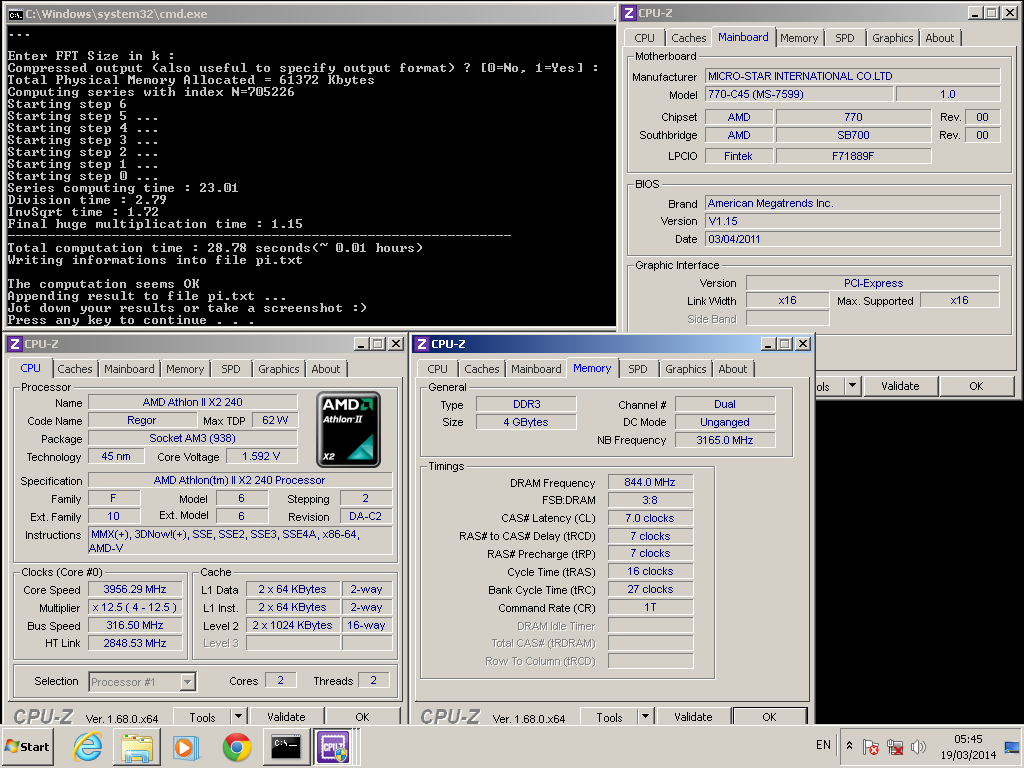
Task: Open Graphics tab in Mainboard window
Action: pos(892,38)
